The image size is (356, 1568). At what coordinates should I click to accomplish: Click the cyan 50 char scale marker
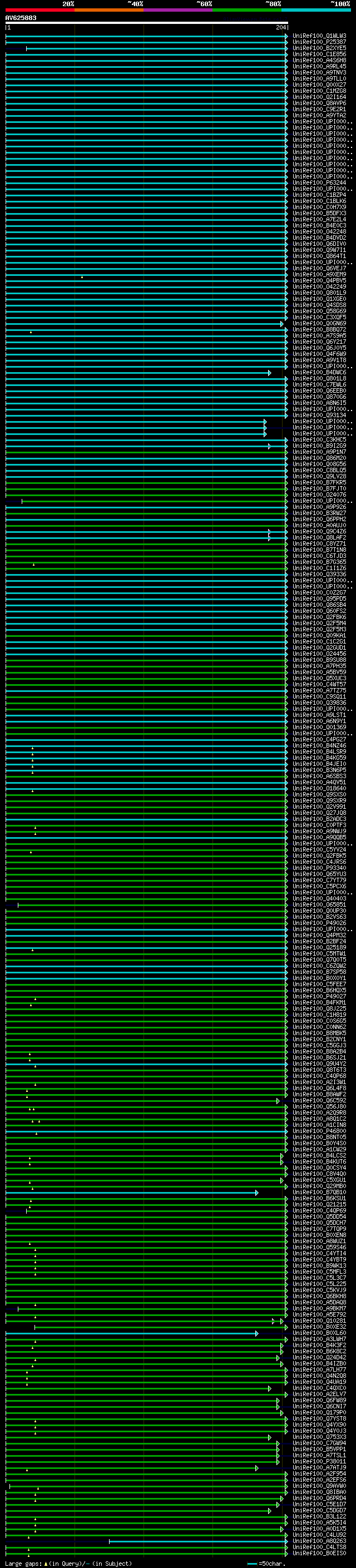252,1563
